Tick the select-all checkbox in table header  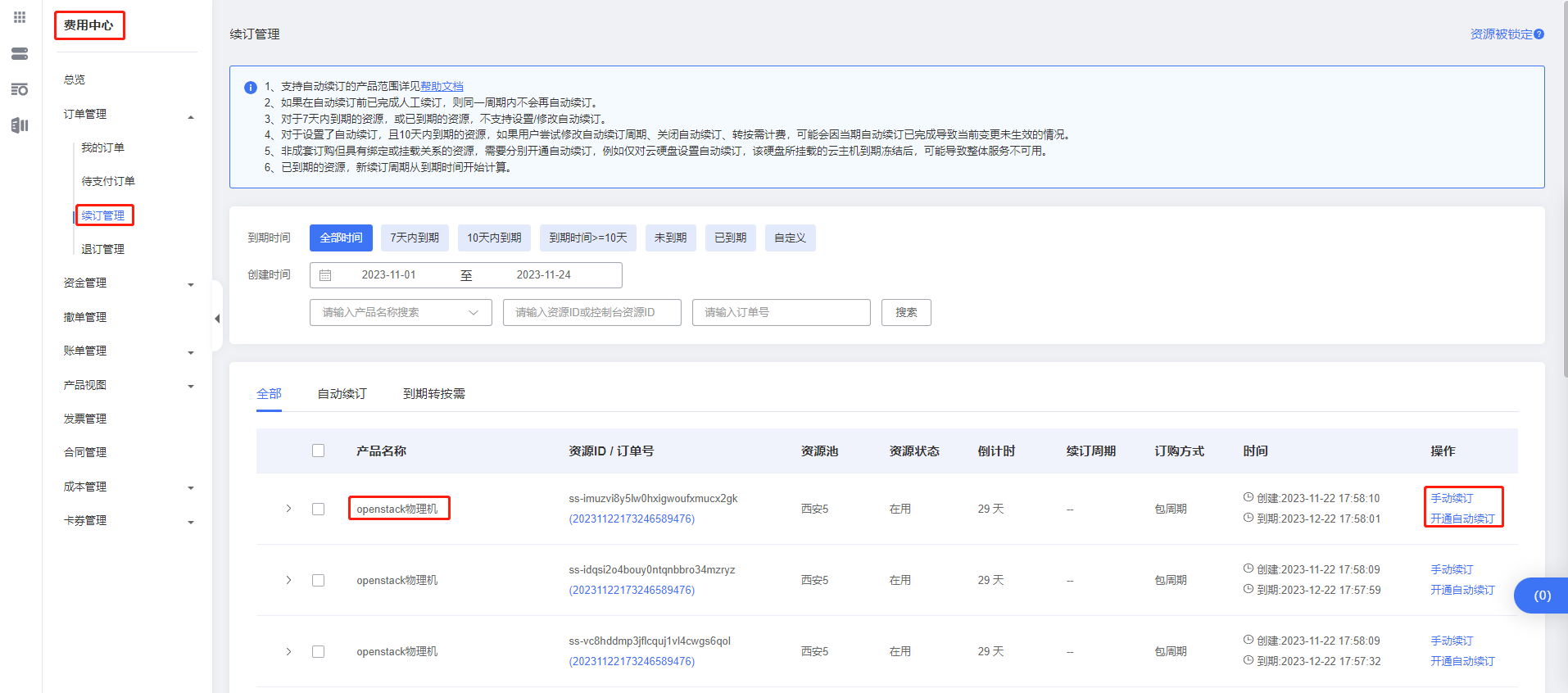319,451
